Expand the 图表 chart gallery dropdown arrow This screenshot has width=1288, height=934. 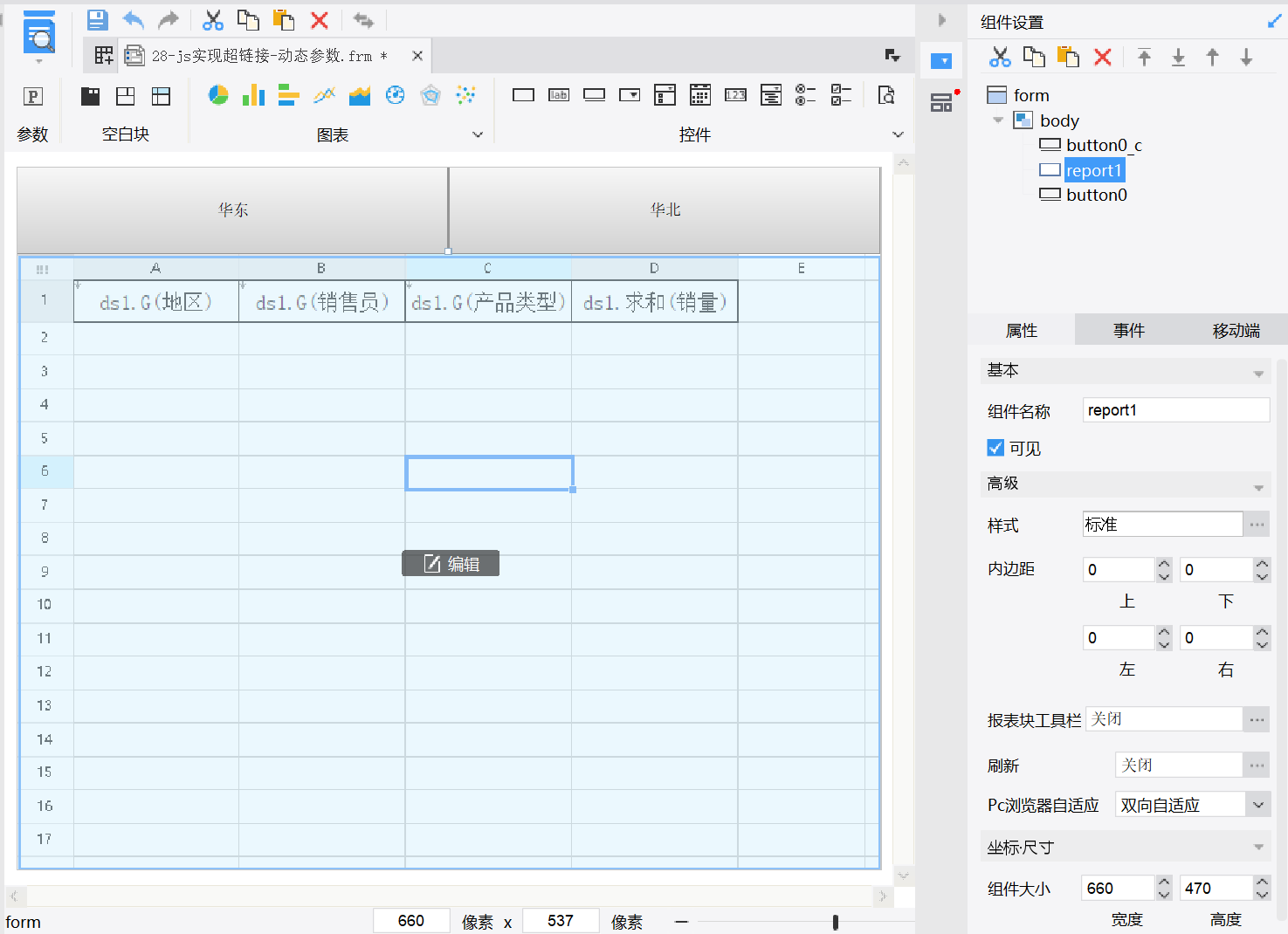tap(478, 134)
